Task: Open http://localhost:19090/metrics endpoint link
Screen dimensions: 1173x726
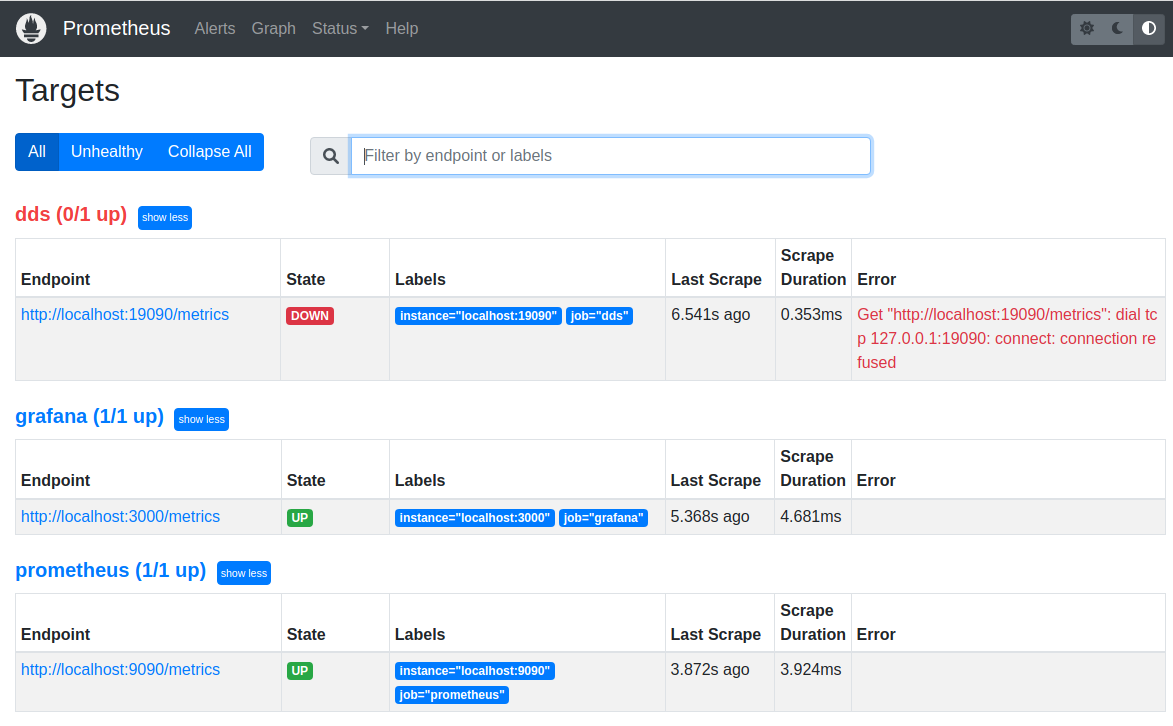Action: [x=125, y=315]
